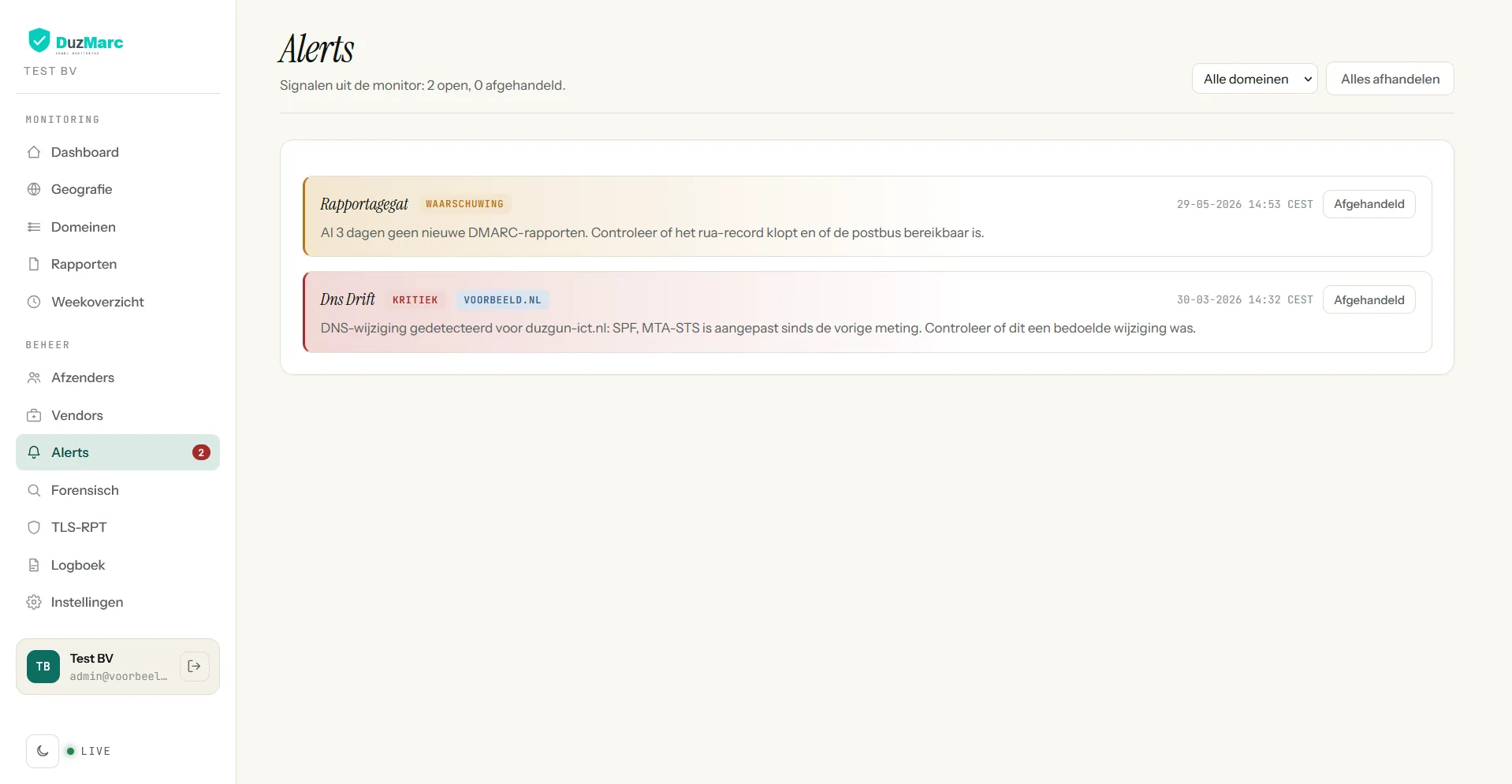Click Alles afhandelen button

(x=1390, y=79)
